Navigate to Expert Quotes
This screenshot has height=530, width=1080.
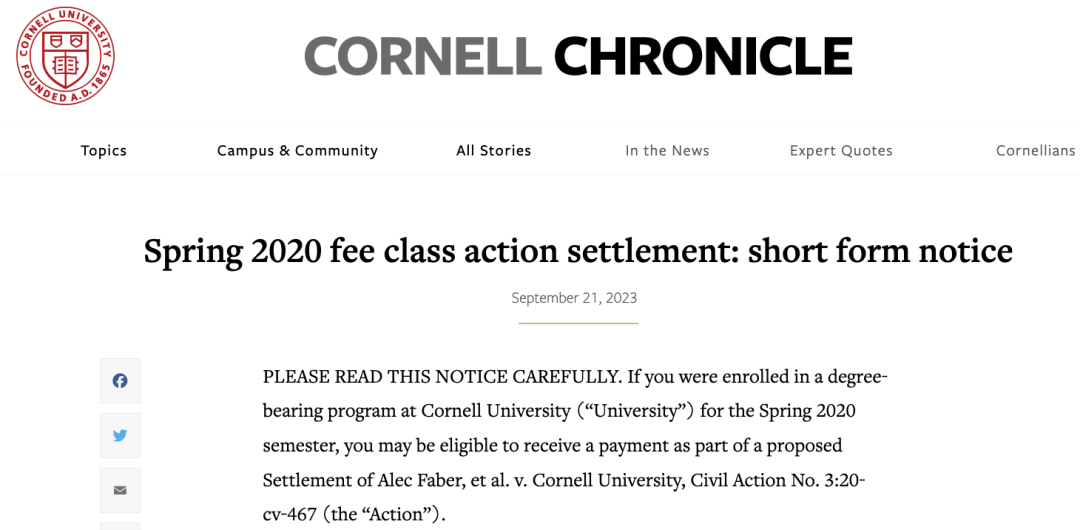point(841,150)
